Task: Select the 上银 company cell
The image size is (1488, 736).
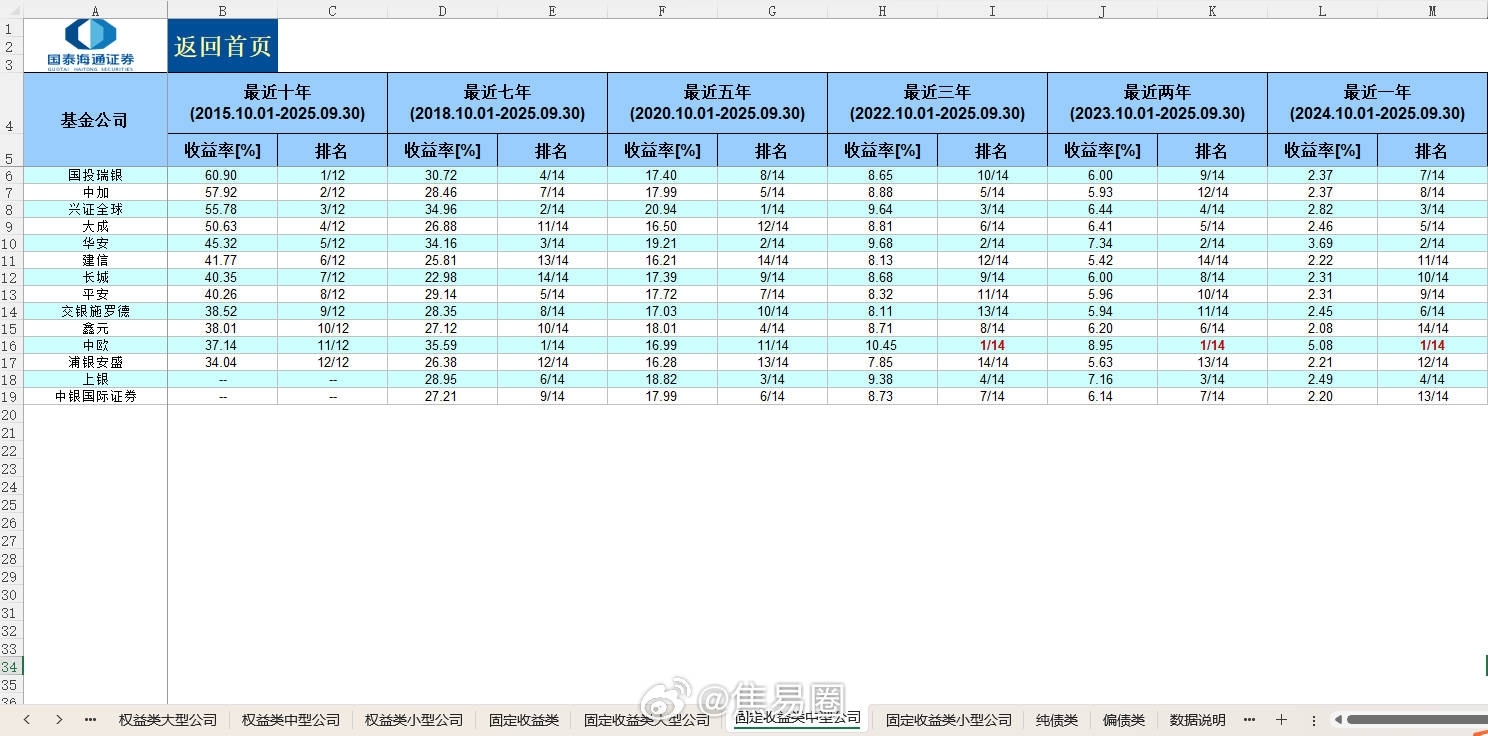Action: pyautogui.click(x=95, y=379)
